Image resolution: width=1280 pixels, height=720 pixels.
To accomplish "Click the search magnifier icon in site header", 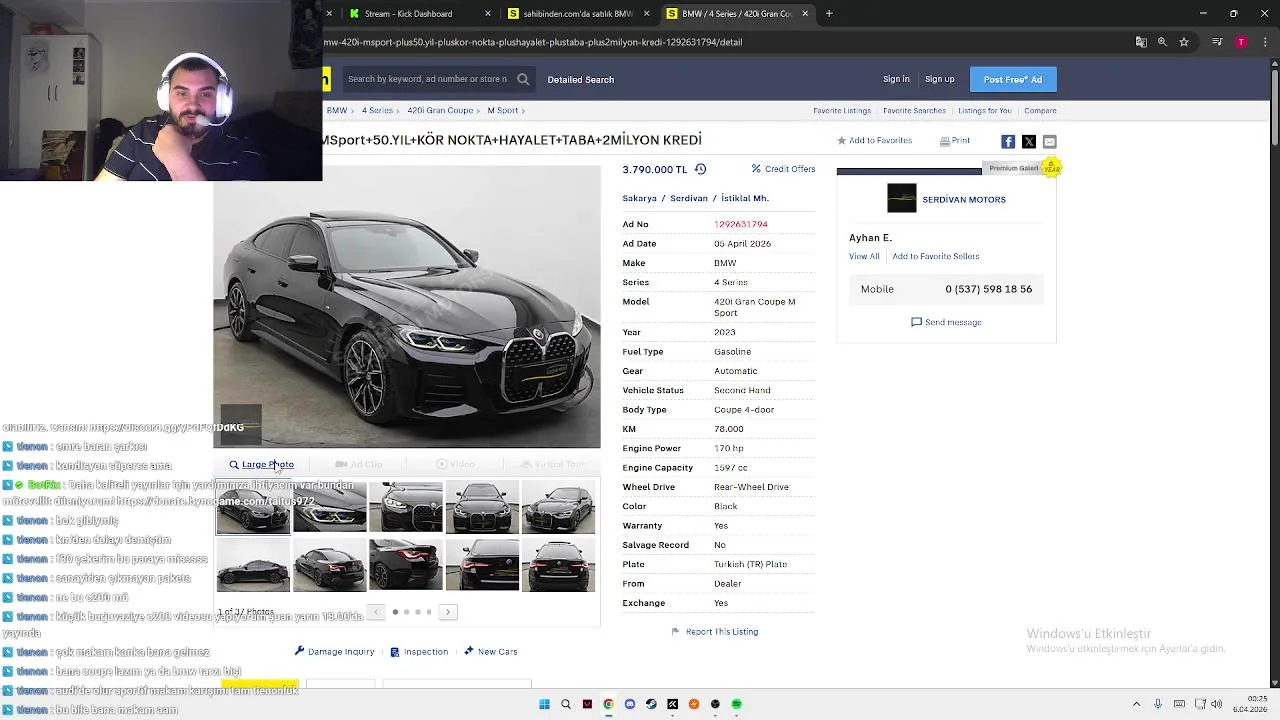I will [x=523, y=79].
